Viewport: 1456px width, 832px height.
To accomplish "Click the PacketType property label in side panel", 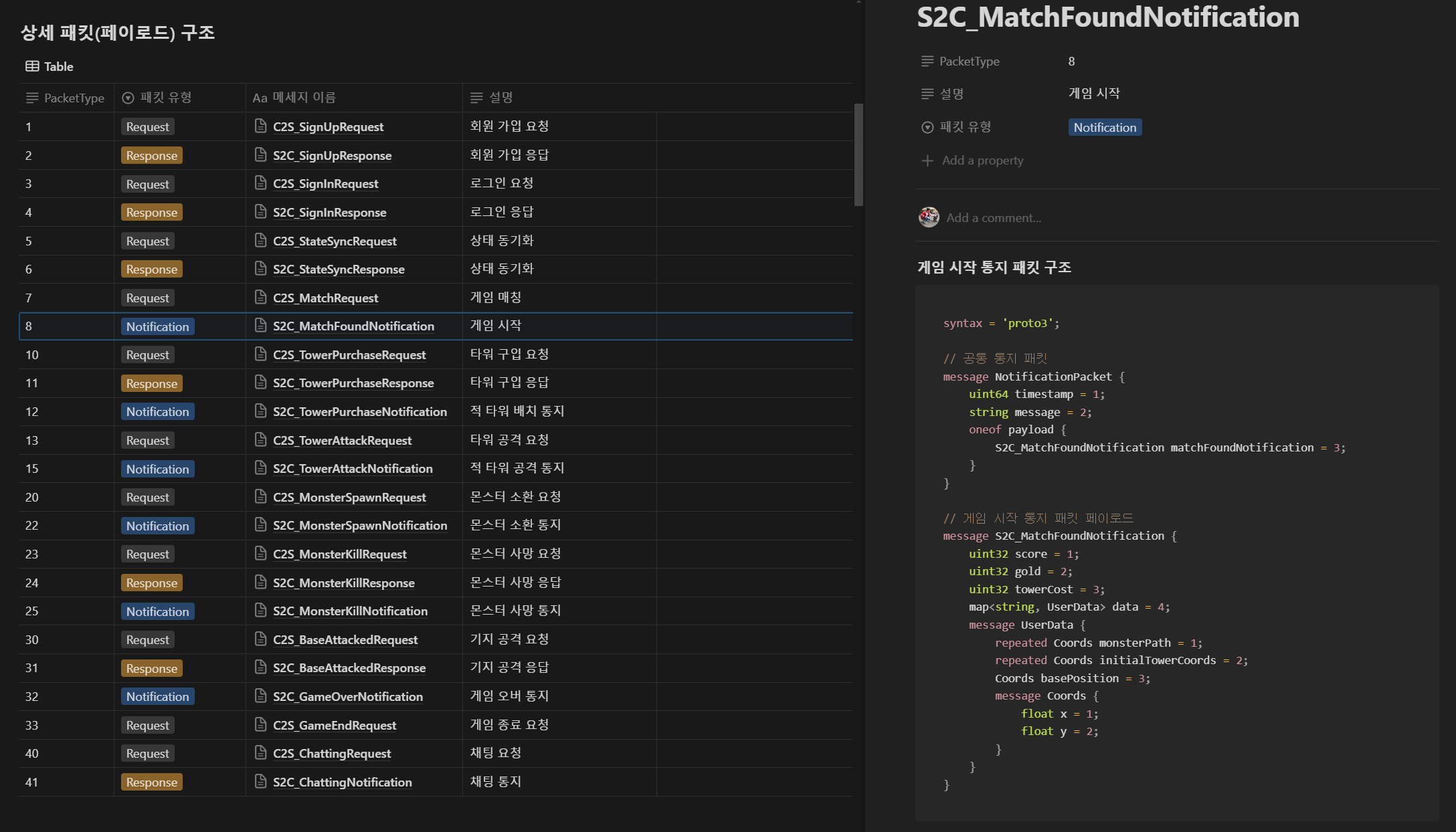I will click(x=960, y=61).
